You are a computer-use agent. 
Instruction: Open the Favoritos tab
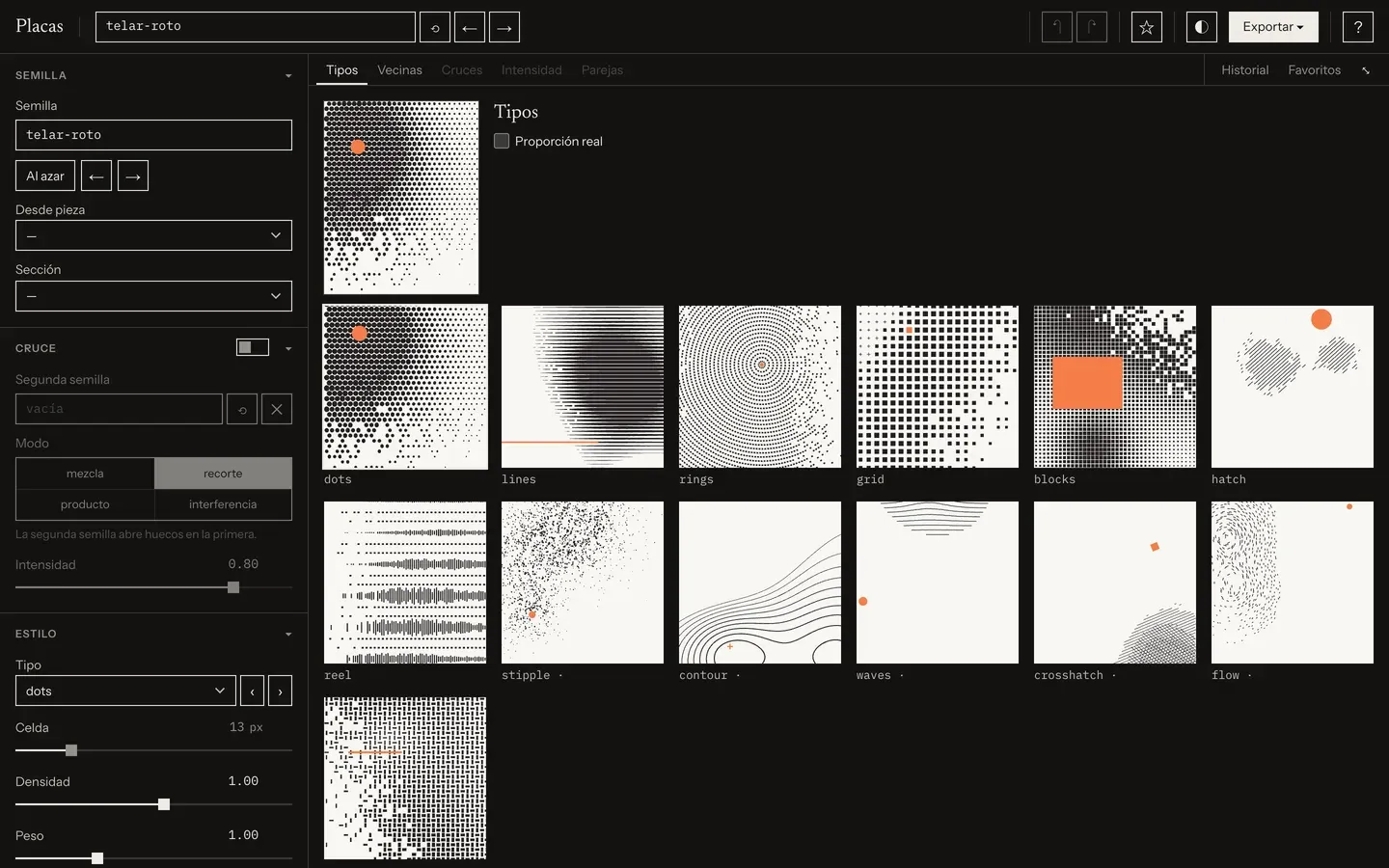click(1315, 70)
